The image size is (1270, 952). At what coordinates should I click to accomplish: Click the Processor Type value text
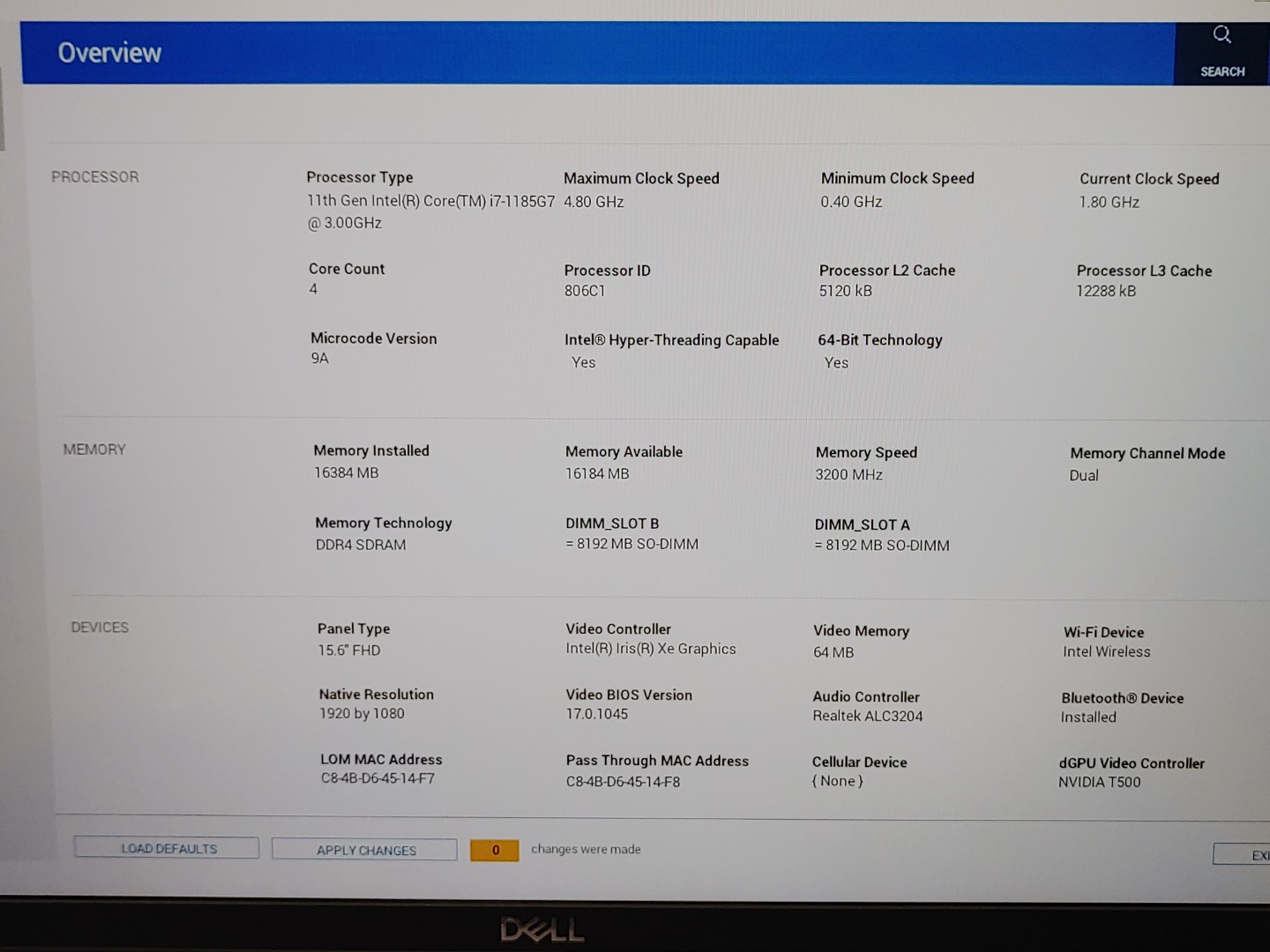tap(430, 202)
